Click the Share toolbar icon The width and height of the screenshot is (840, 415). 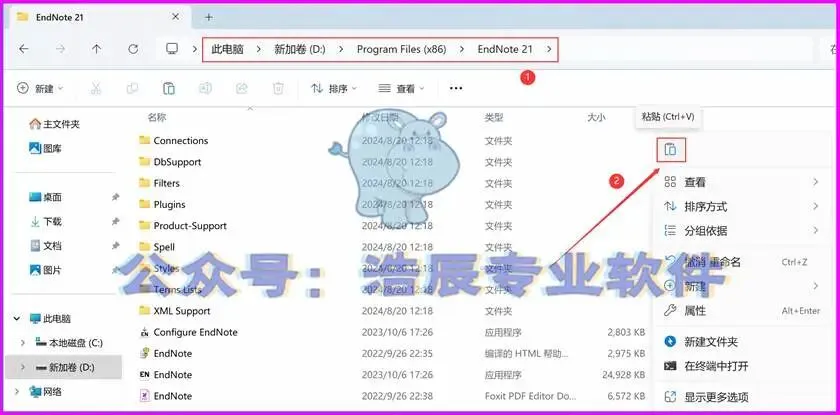pos(242,88)
